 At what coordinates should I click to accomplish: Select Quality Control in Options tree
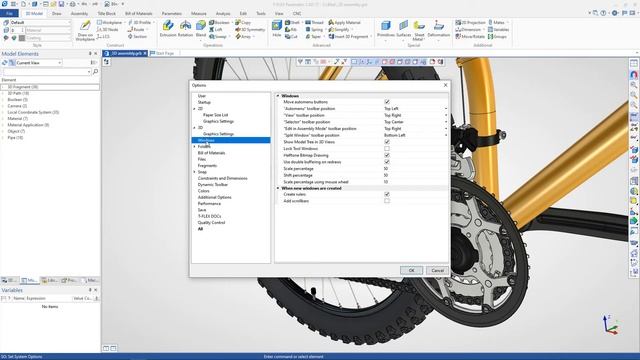[211, 222]
